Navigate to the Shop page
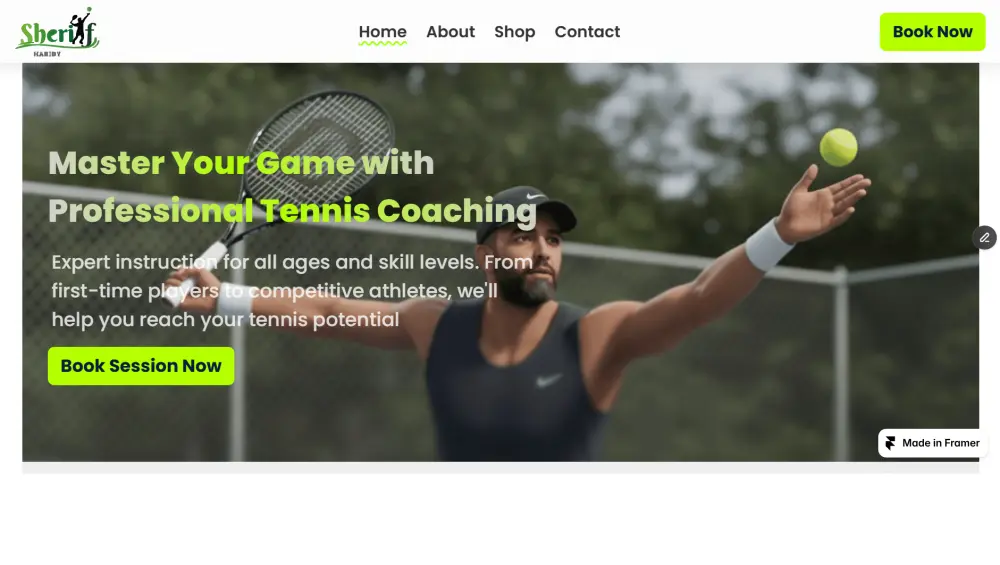The width and height of the screenshot is (1000, 565). [x=515, y=32]
